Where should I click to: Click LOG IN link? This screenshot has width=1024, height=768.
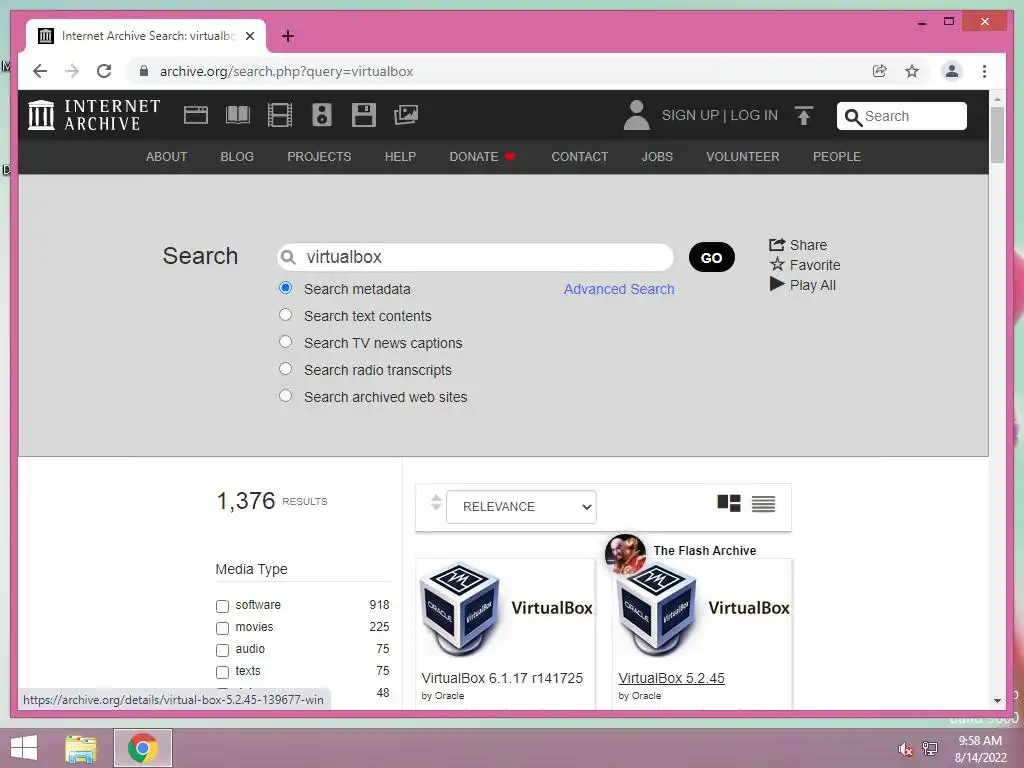click(x=754, y=116)
